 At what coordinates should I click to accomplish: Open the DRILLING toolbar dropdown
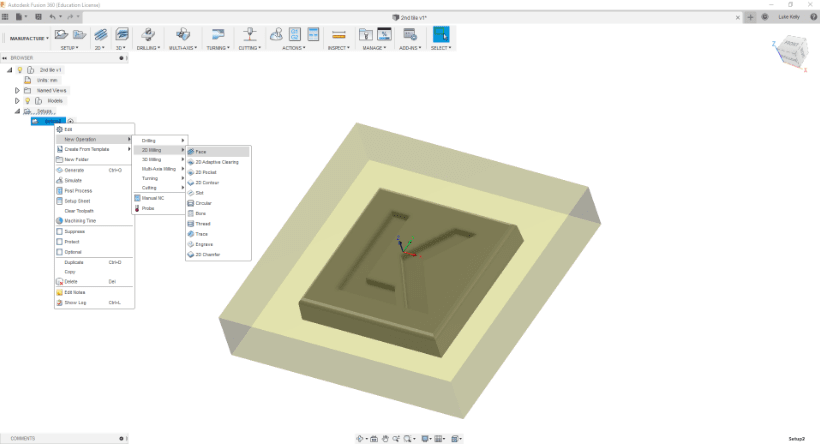(149, 47)
